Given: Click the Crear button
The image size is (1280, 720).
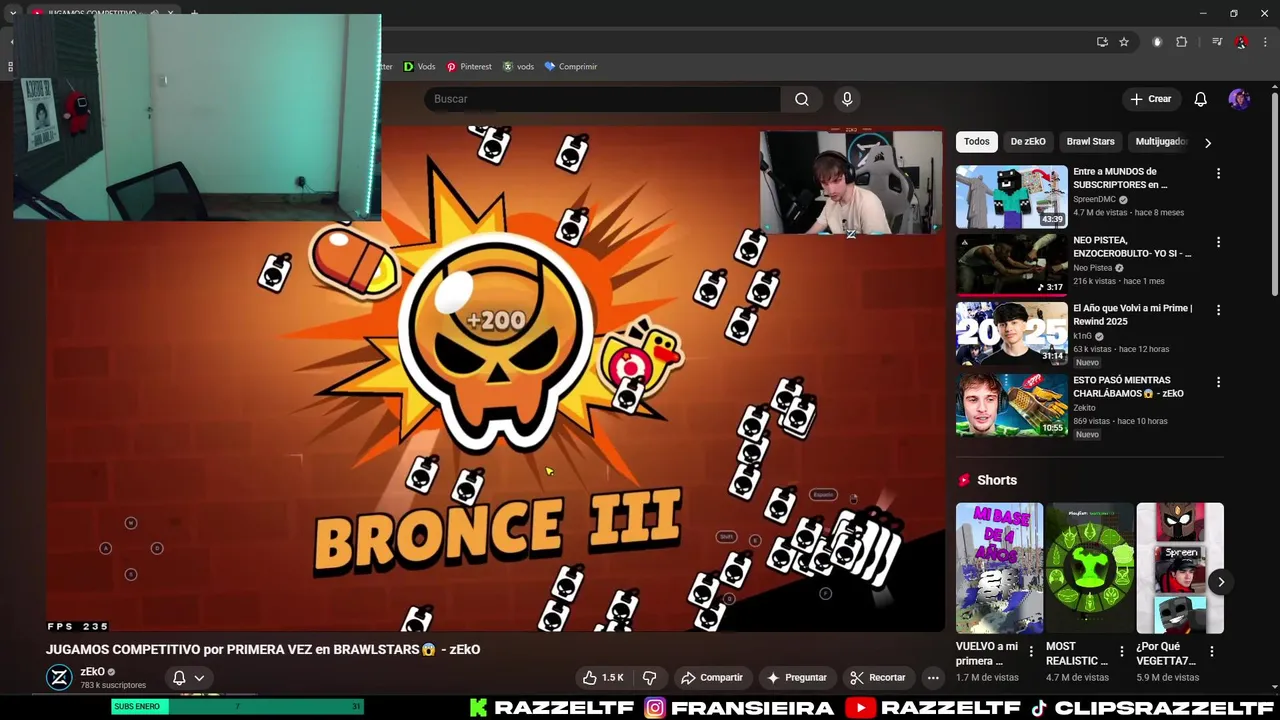Looking at the screenshot, I should [x=1150, y=99].
